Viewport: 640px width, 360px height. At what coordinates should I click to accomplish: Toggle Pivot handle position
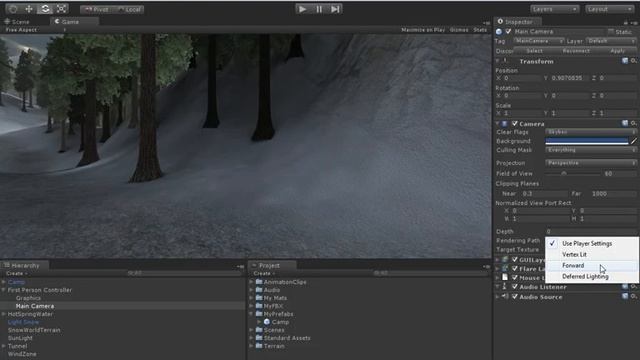tap(96, 9)
